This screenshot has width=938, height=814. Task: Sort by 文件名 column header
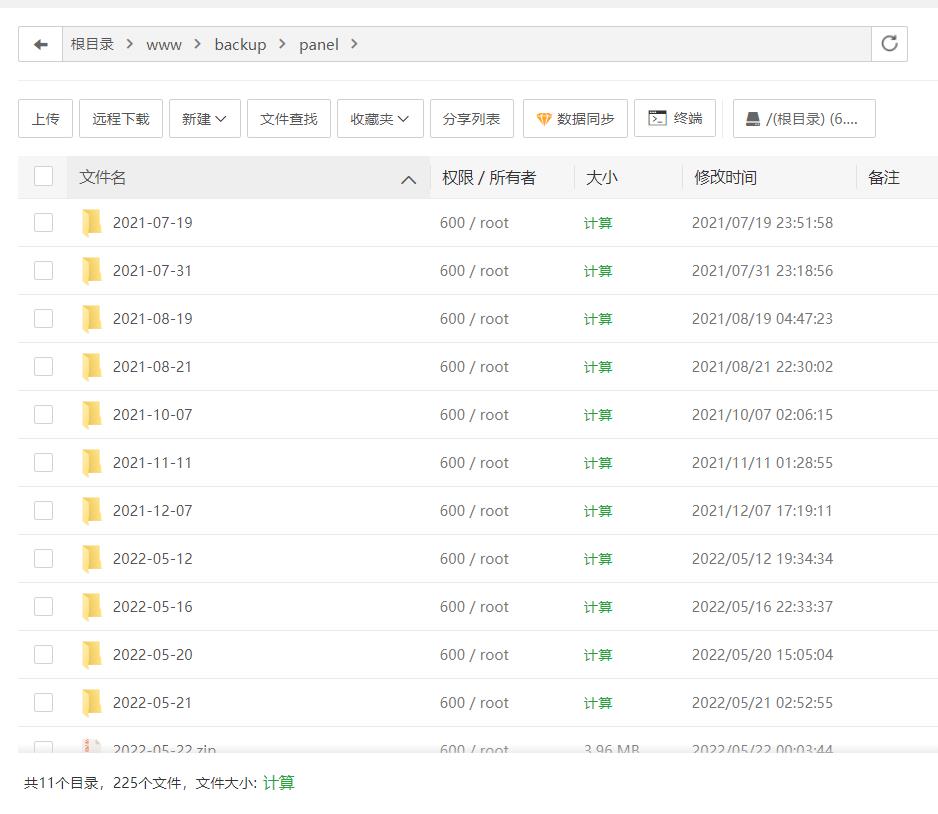(248, 178)
